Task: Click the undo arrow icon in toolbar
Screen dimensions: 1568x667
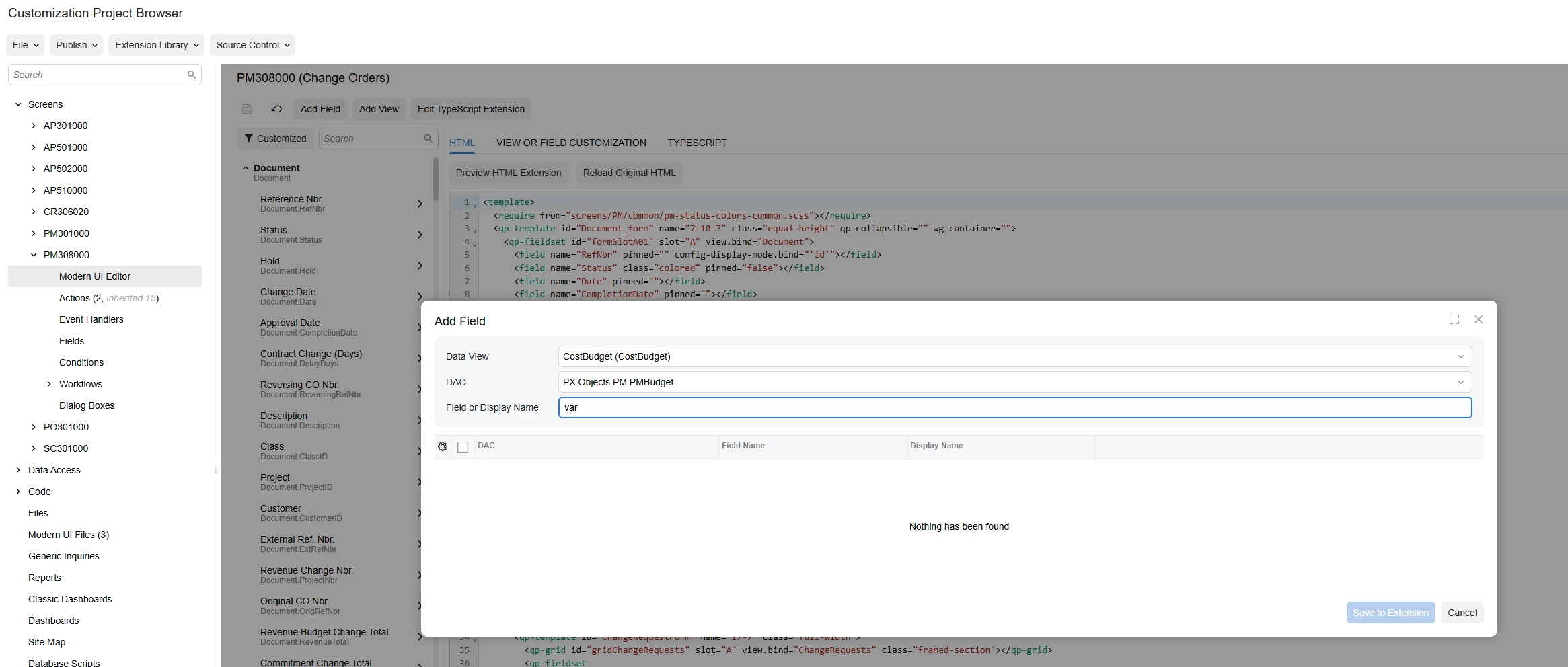Action: click(x=276, y=109)
